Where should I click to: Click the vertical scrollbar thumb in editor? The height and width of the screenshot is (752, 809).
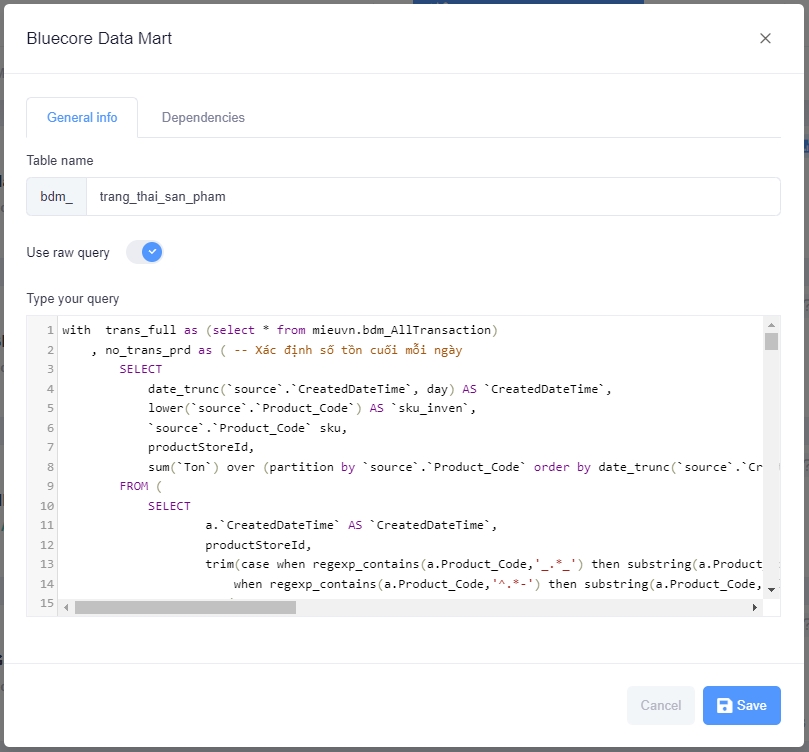pyautogui.click(x=771, y=342)
